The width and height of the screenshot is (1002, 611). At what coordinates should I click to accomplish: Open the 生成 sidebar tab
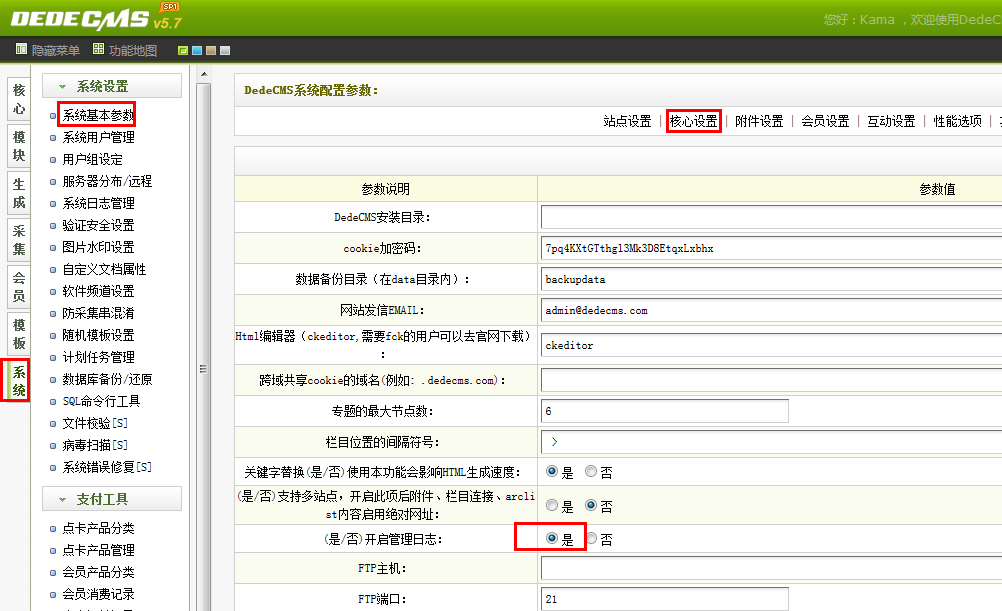tap(19, 193)
